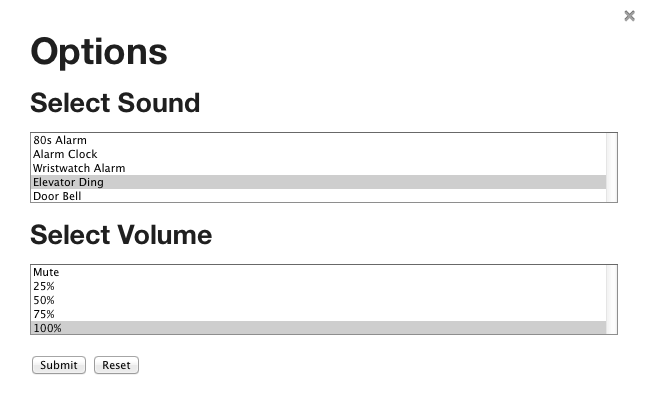Close the Options dialog with the X
646x403 pixels.
coord(629,16)
